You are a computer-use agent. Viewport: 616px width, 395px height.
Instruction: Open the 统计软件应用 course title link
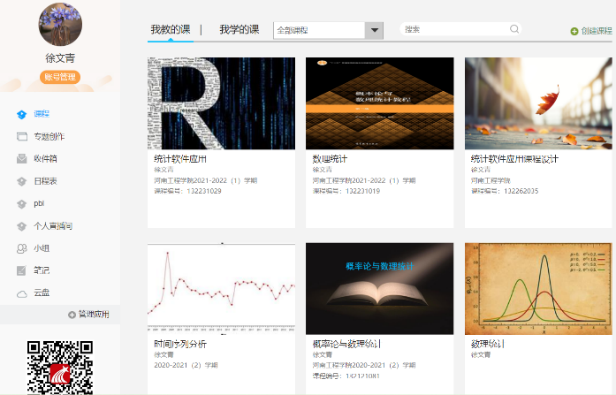click(180, 159)
